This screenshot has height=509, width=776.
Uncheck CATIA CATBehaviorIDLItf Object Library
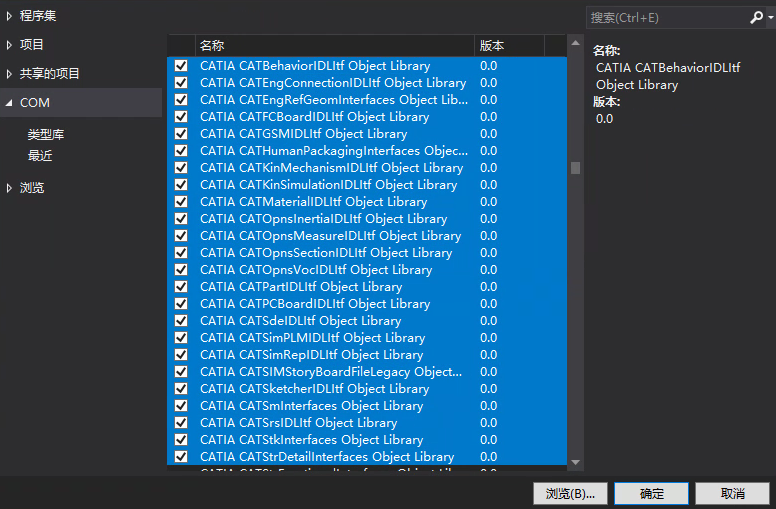coord(181,66)
